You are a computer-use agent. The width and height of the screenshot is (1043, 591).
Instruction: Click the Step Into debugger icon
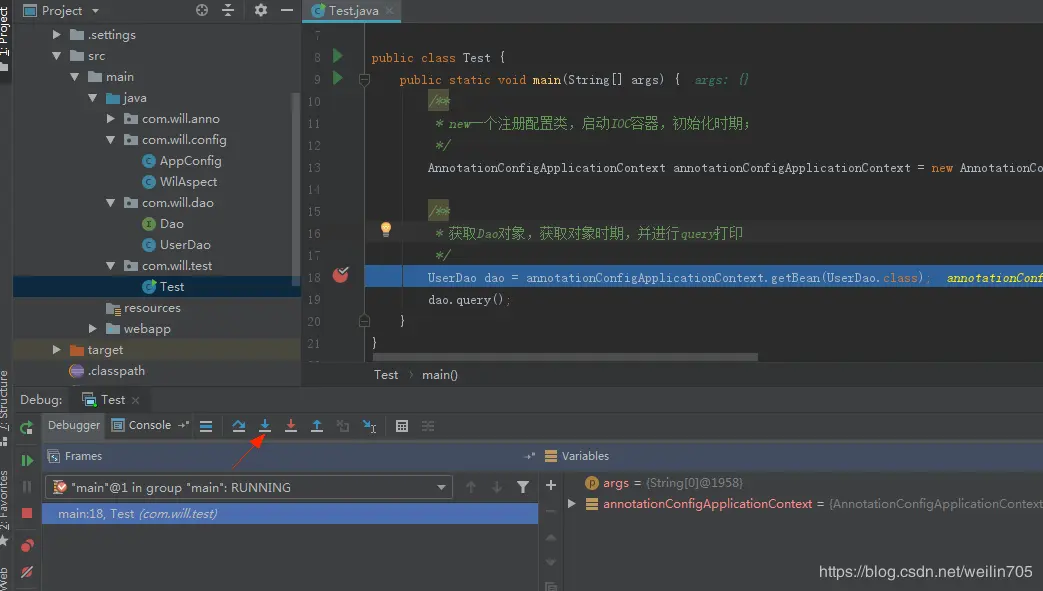pos(265,426)
